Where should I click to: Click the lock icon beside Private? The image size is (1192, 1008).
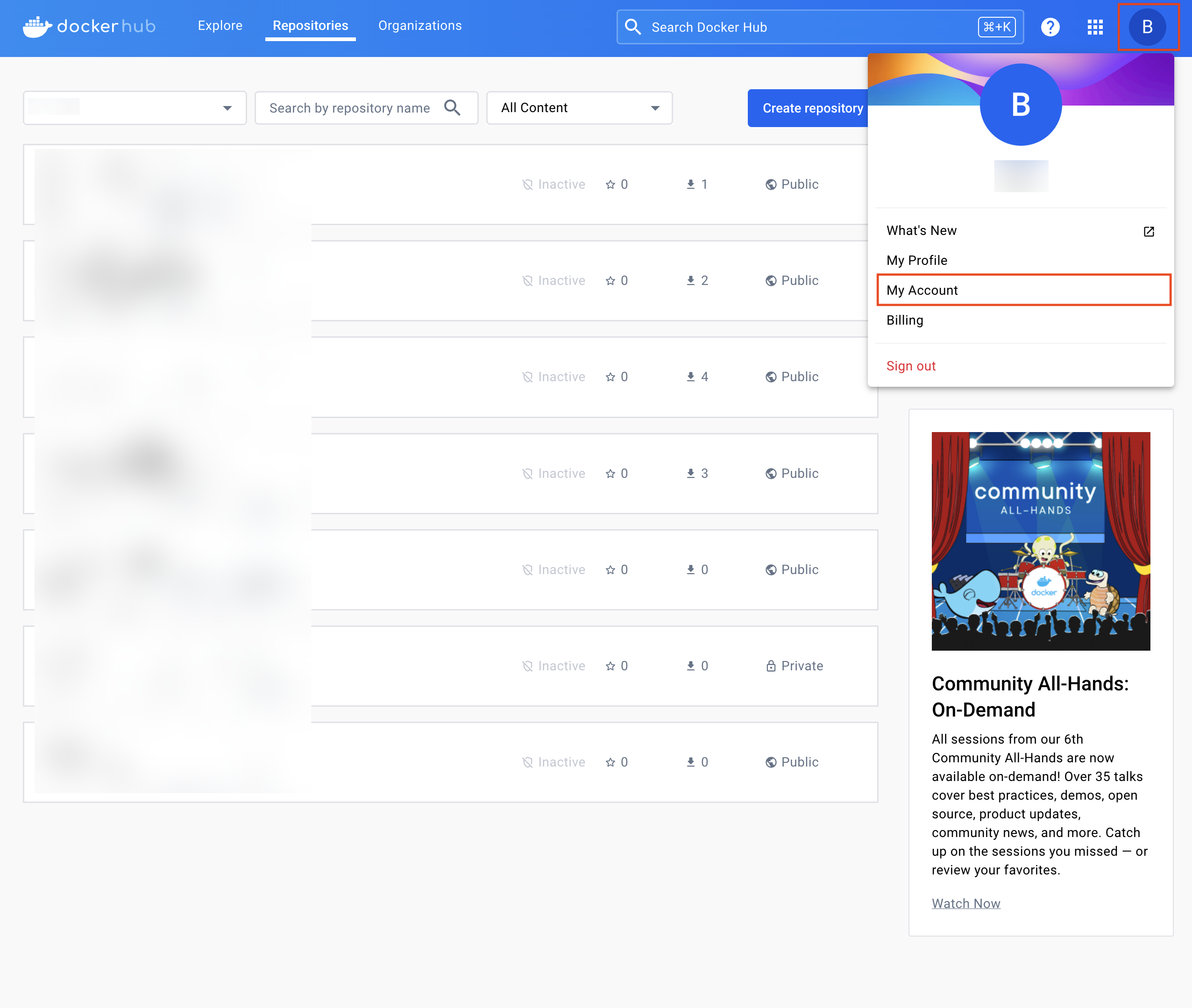(x=771, y=666)
